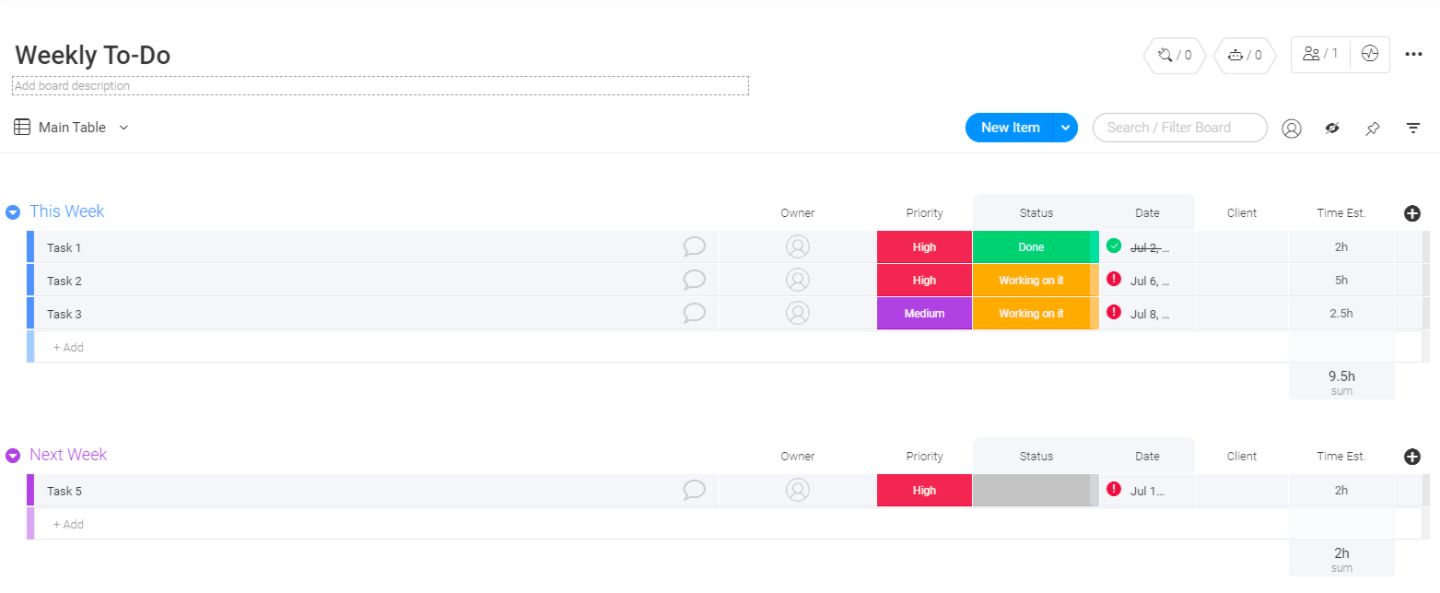Click the New Item button
Screen dimensions: 1440x593
click(x=1010, y=127)
